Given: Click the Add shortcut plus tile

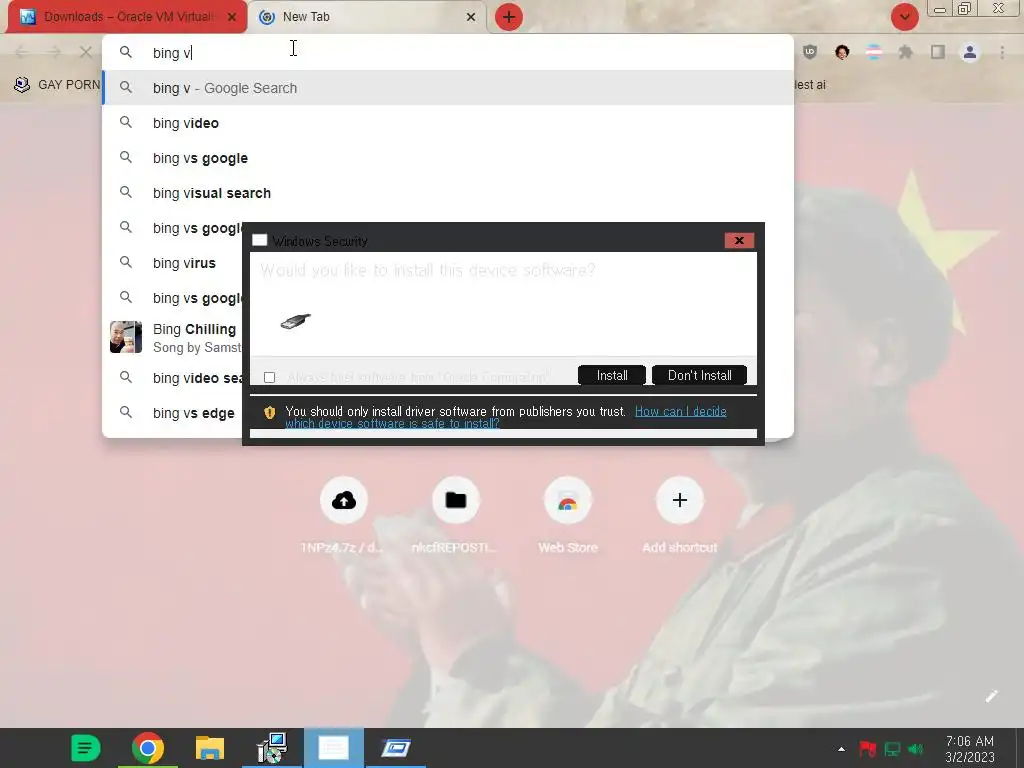Looking at the screenshot, I should pos(679,500).
